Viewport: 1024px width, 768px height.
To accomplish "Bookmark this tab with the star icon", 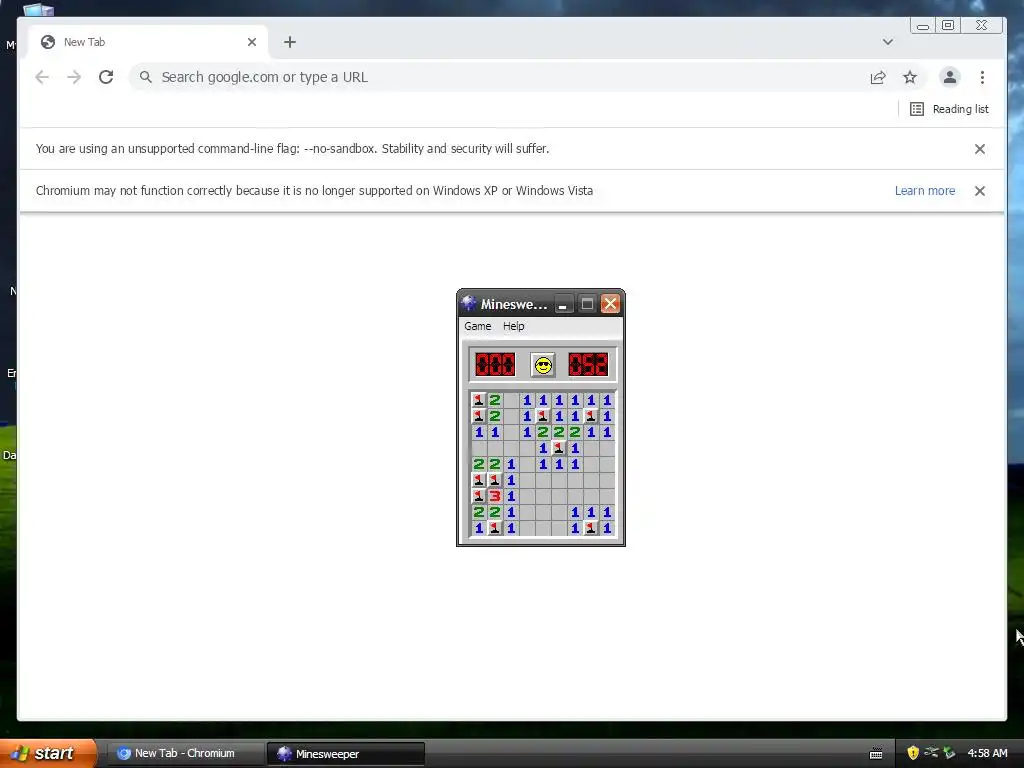I will 910,77.
